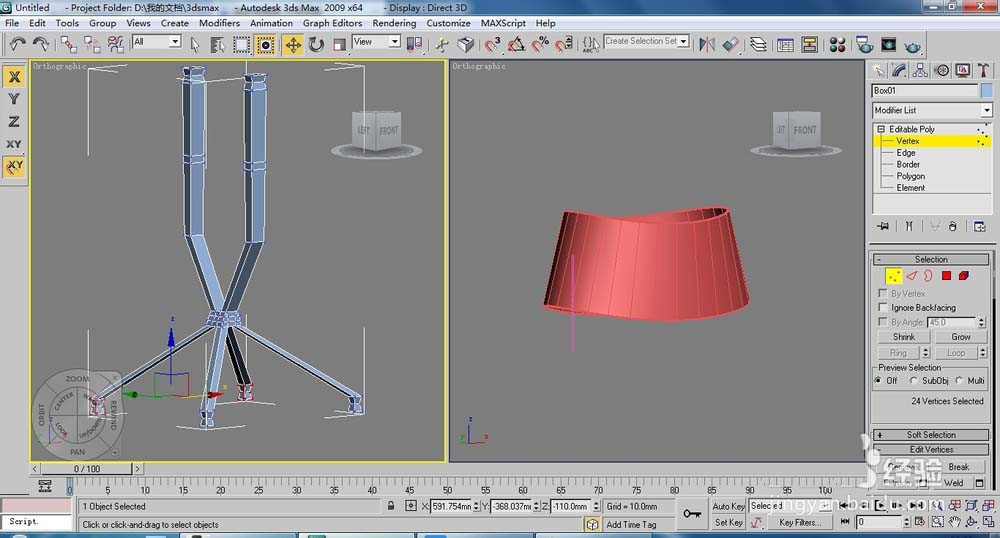Activate the Select and Move tool
Screen dimensions: 1000x538
[293, 44]
